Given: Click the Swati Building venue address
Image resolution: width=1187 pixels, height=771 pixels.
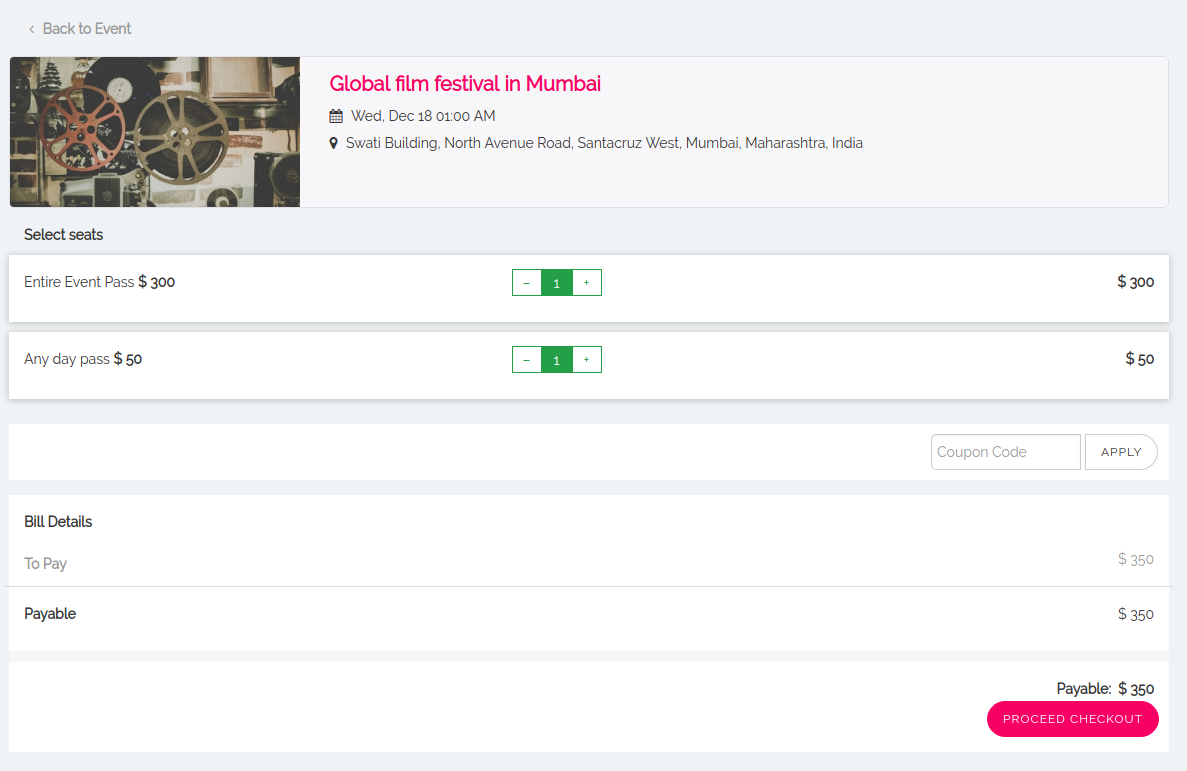Looking at the screenshot, I should [x=604, y=143].
